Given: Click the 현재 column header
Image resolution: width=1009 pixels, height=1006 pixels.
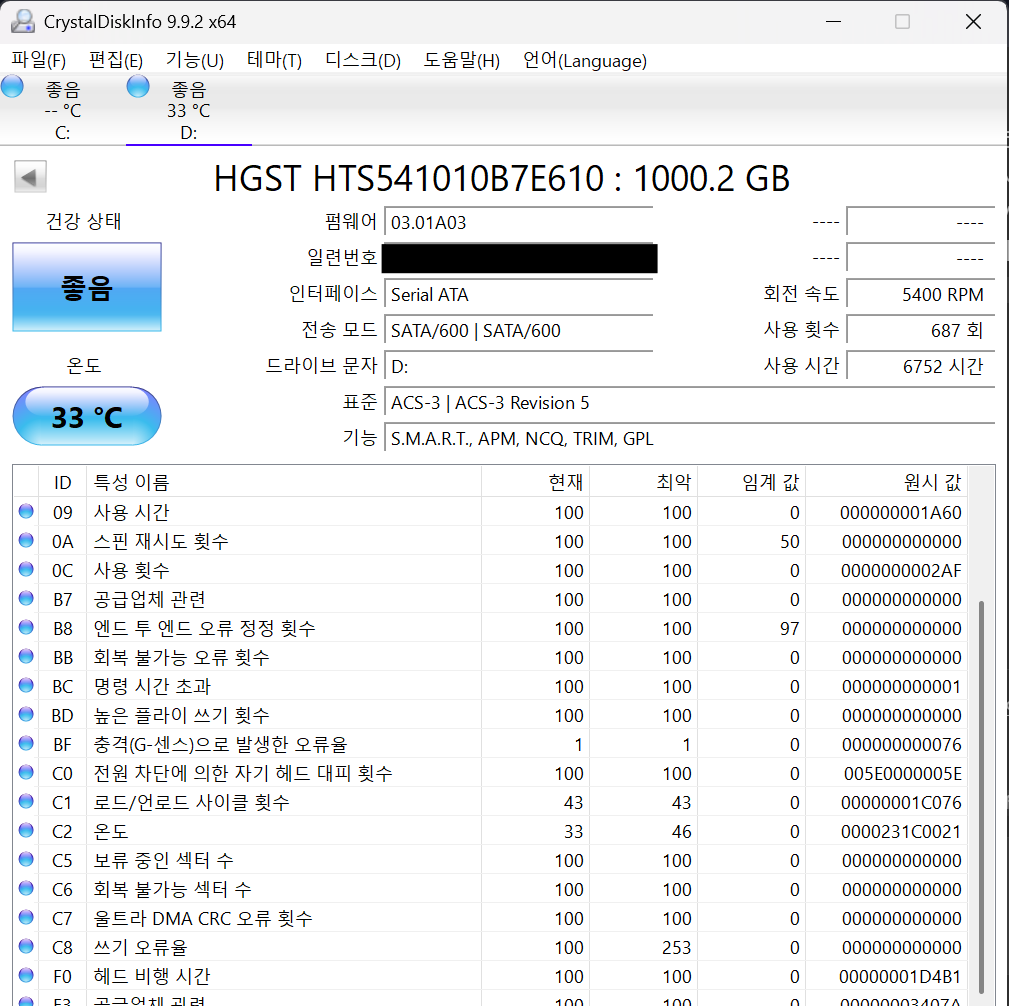Looking at the screenshot, I should pyautogui.click(x=535, y=481).
